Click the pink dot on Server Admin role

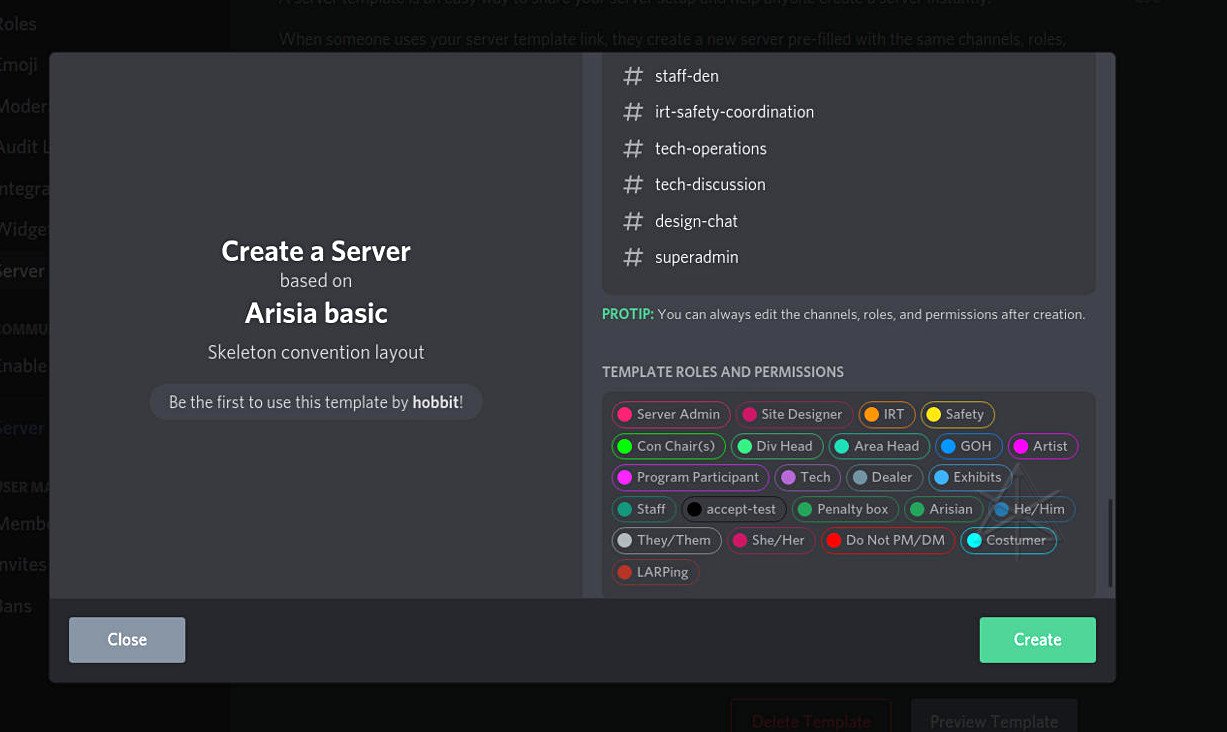click(x=625, y=414)
